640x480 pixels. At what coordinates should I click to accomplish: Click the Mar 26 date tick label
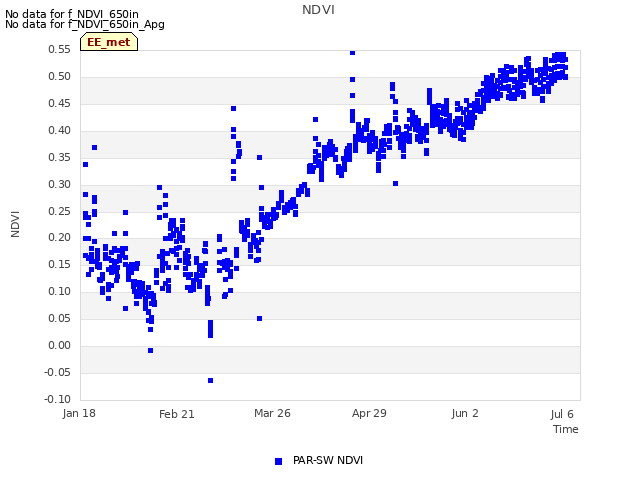(x=272, y=413)
